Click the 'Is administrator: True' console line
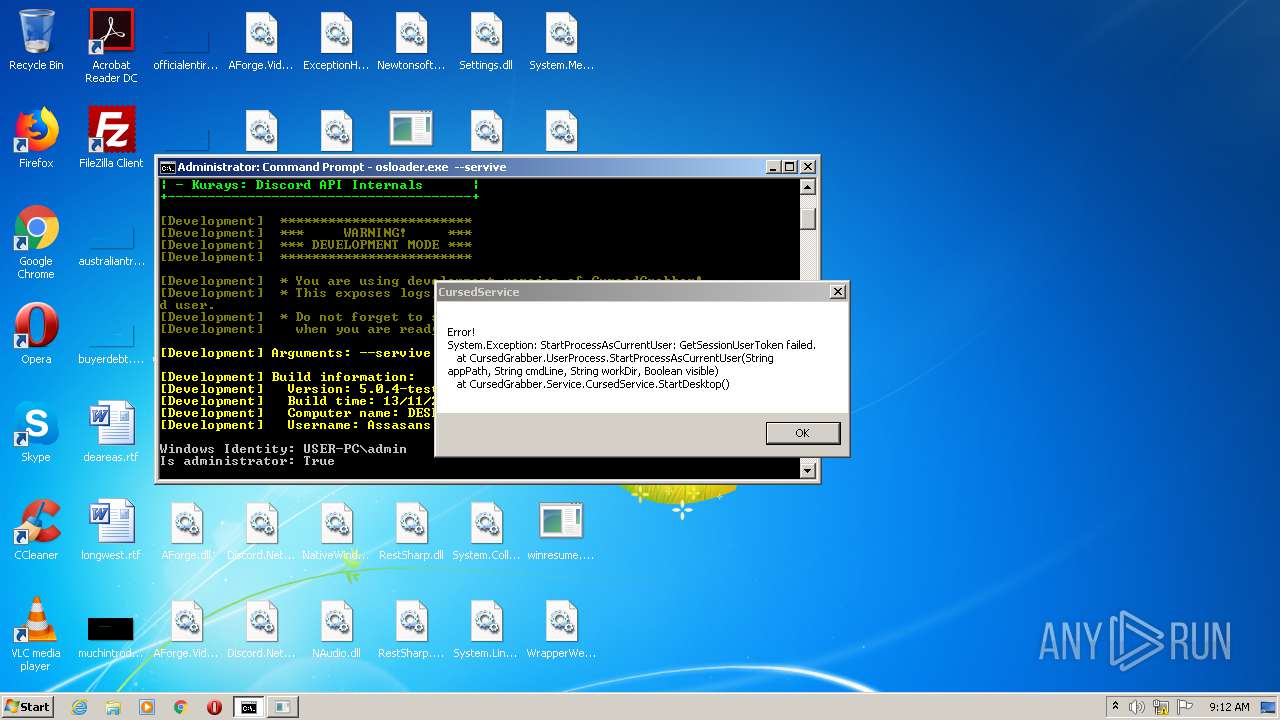 (x=247, y=461)
